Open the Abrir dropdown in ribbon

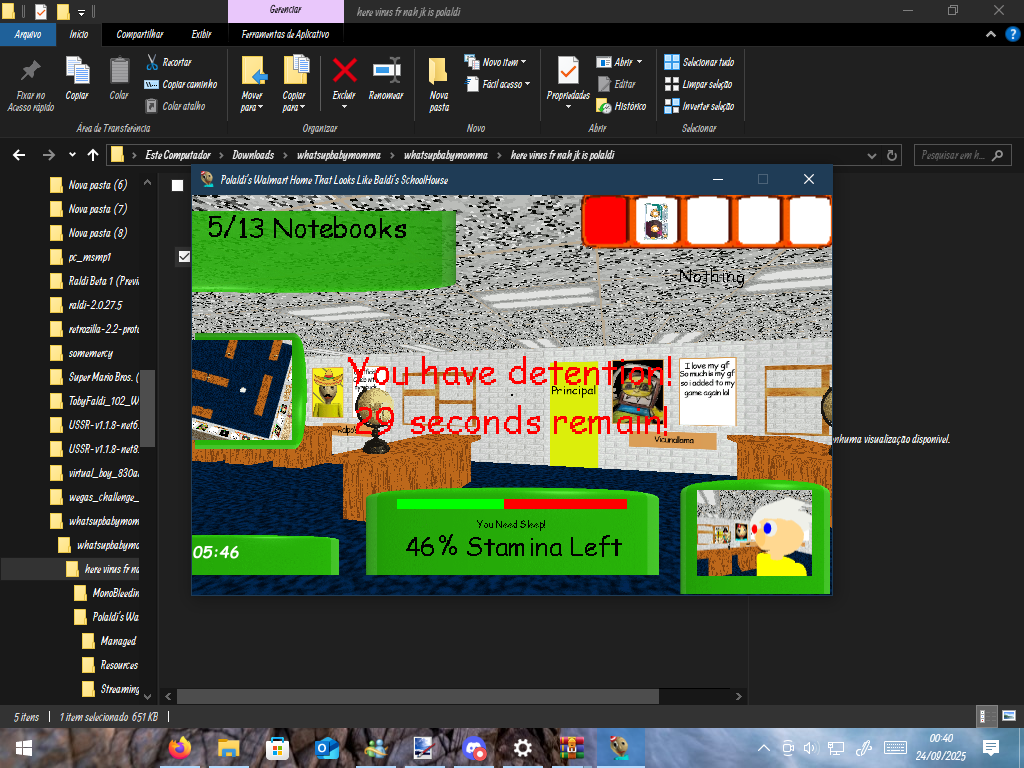click(x=639, y=62)
